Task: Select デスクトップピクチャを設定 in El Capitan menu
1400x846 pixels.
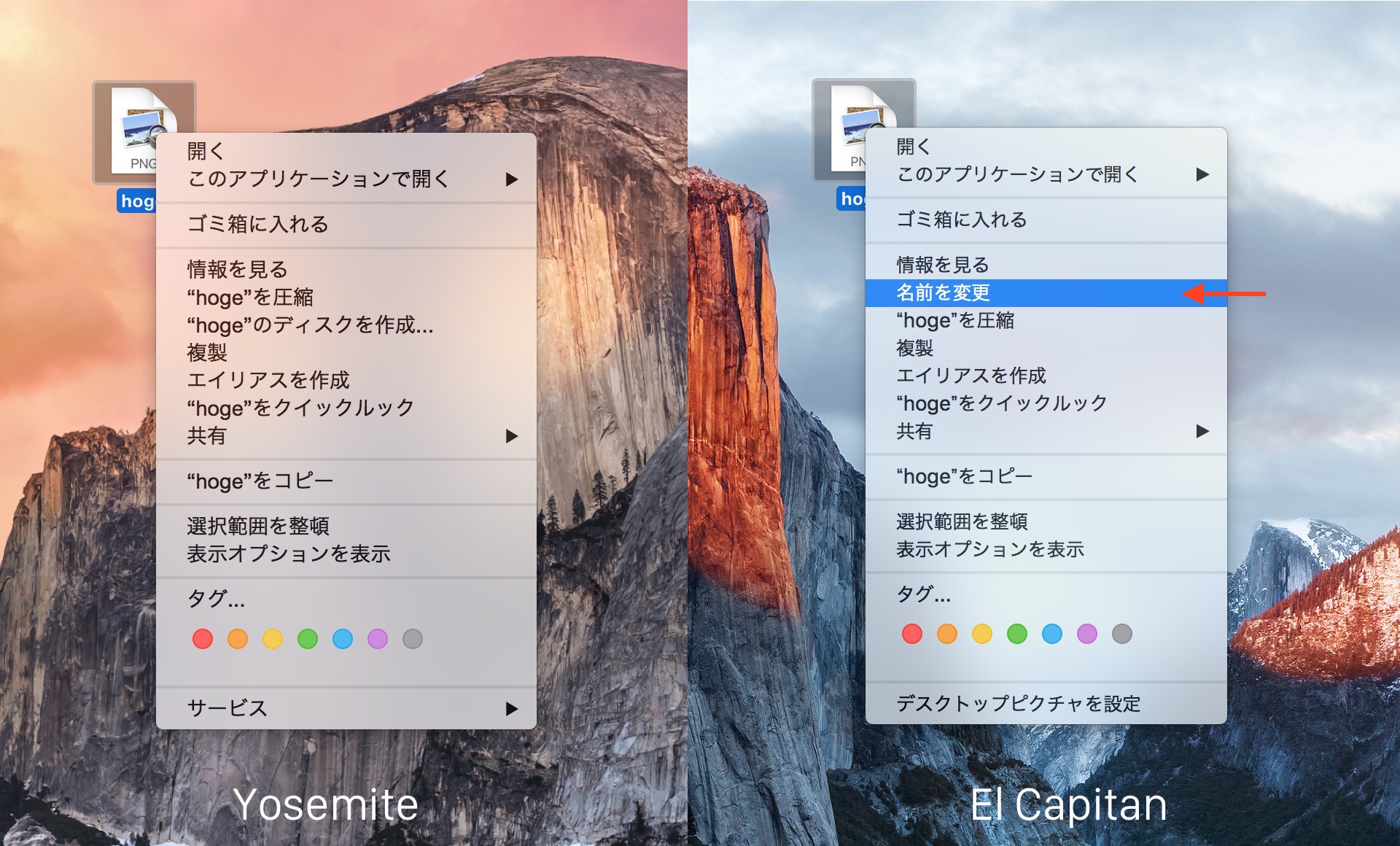Action: point(1019,704)
